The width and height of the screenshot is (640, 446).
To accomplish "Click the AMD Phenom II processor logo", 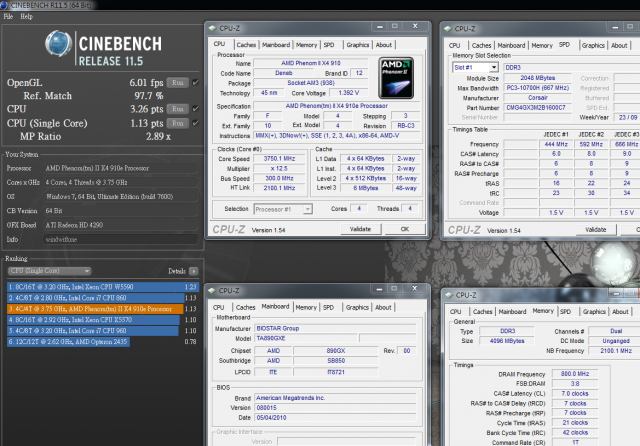I will 396,78.
